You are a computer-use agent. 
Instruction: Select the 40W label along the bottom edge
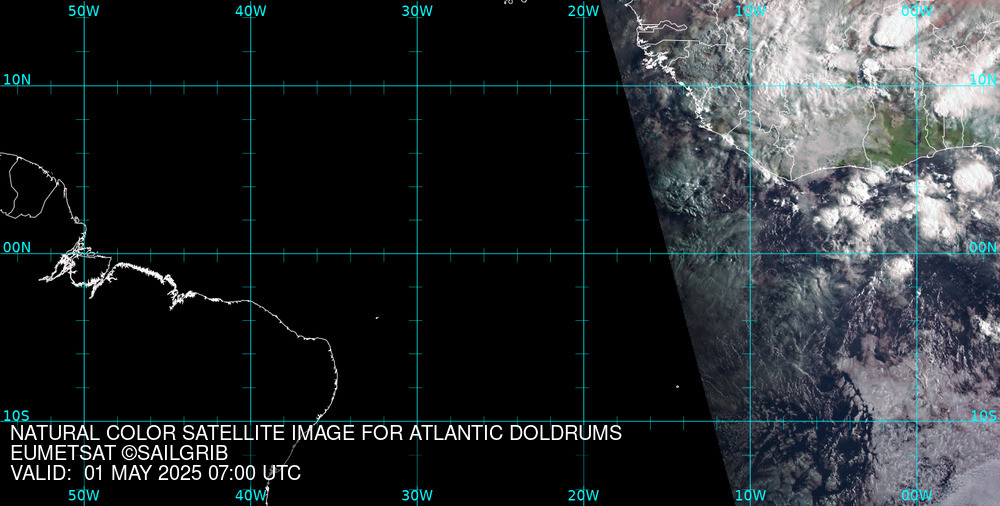tap(251, 495)
